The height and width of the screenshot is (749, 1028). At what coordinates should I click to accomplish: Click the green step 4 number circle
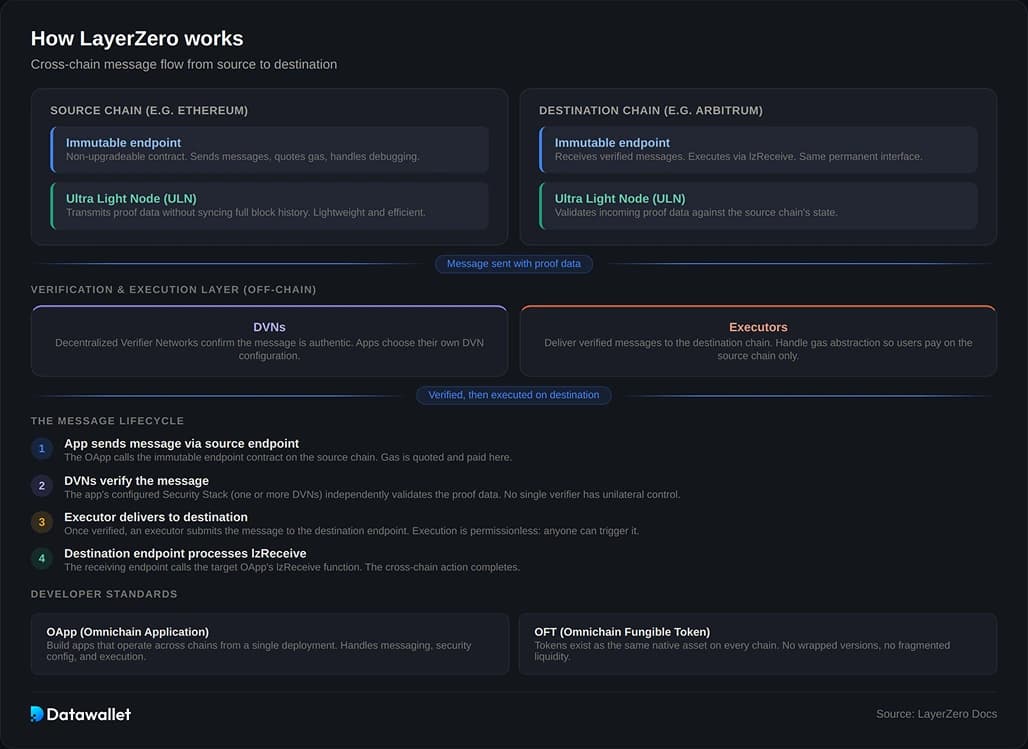pos(41,558)
